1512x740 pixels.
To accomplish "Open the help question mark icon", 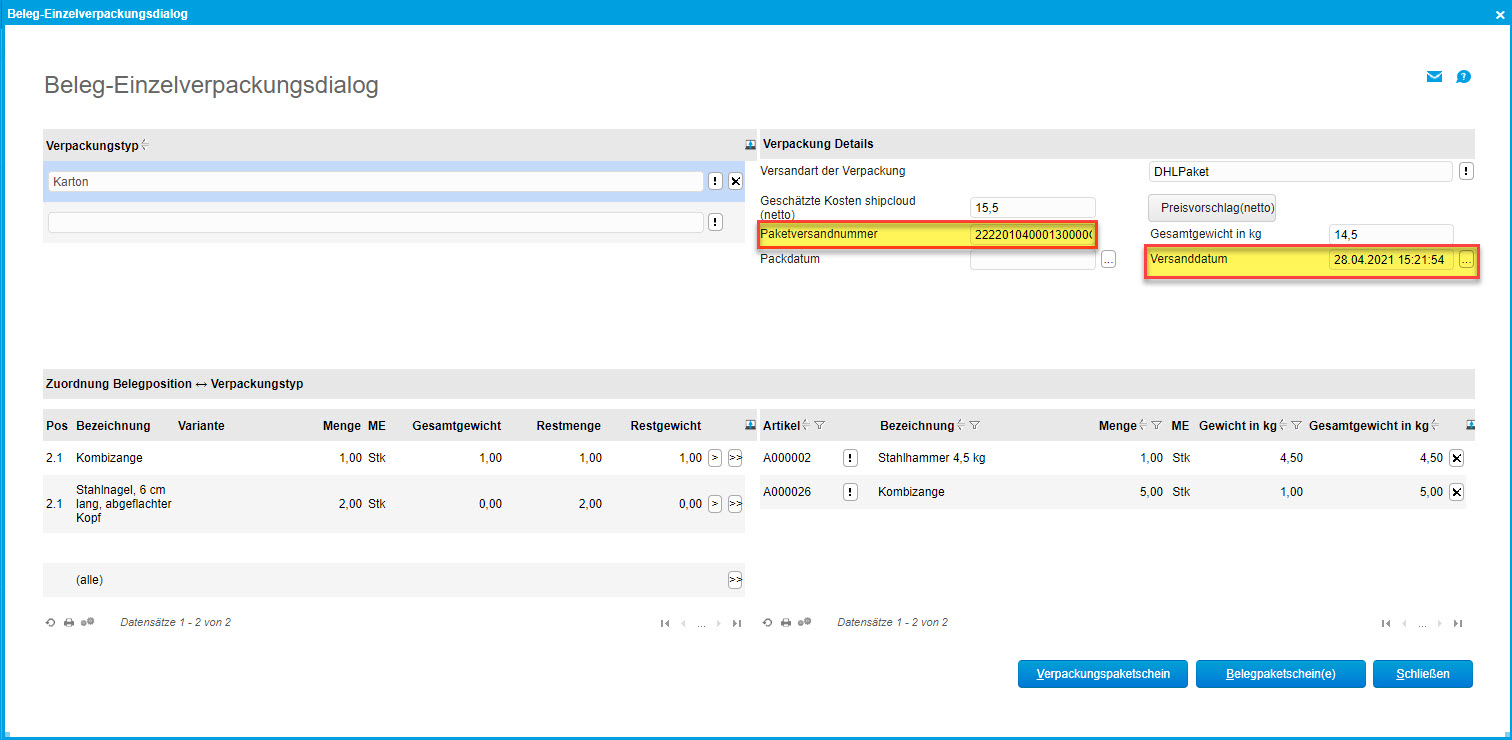I will (1464, 77).
